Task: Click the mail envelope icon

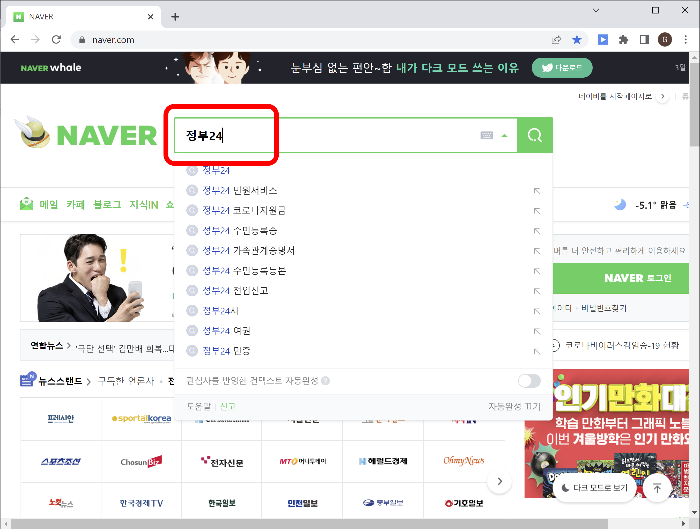Action: 26,204
